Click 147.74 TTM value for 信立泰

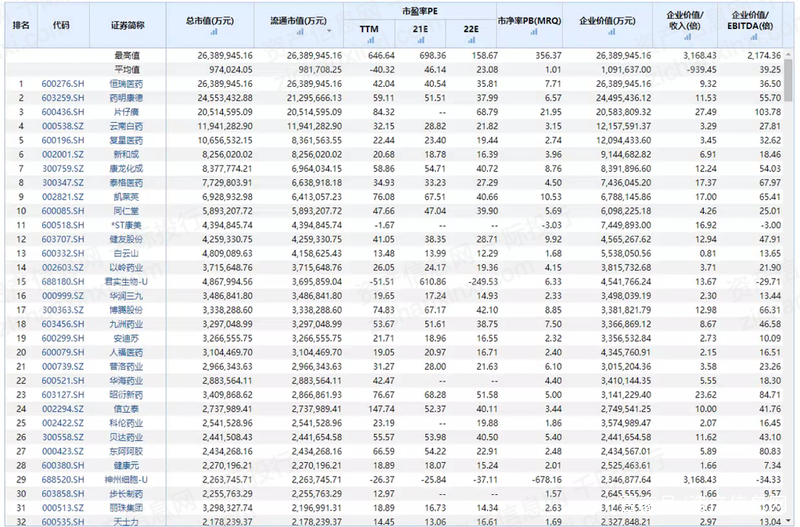pyautogui.click(x=381, y=409)
